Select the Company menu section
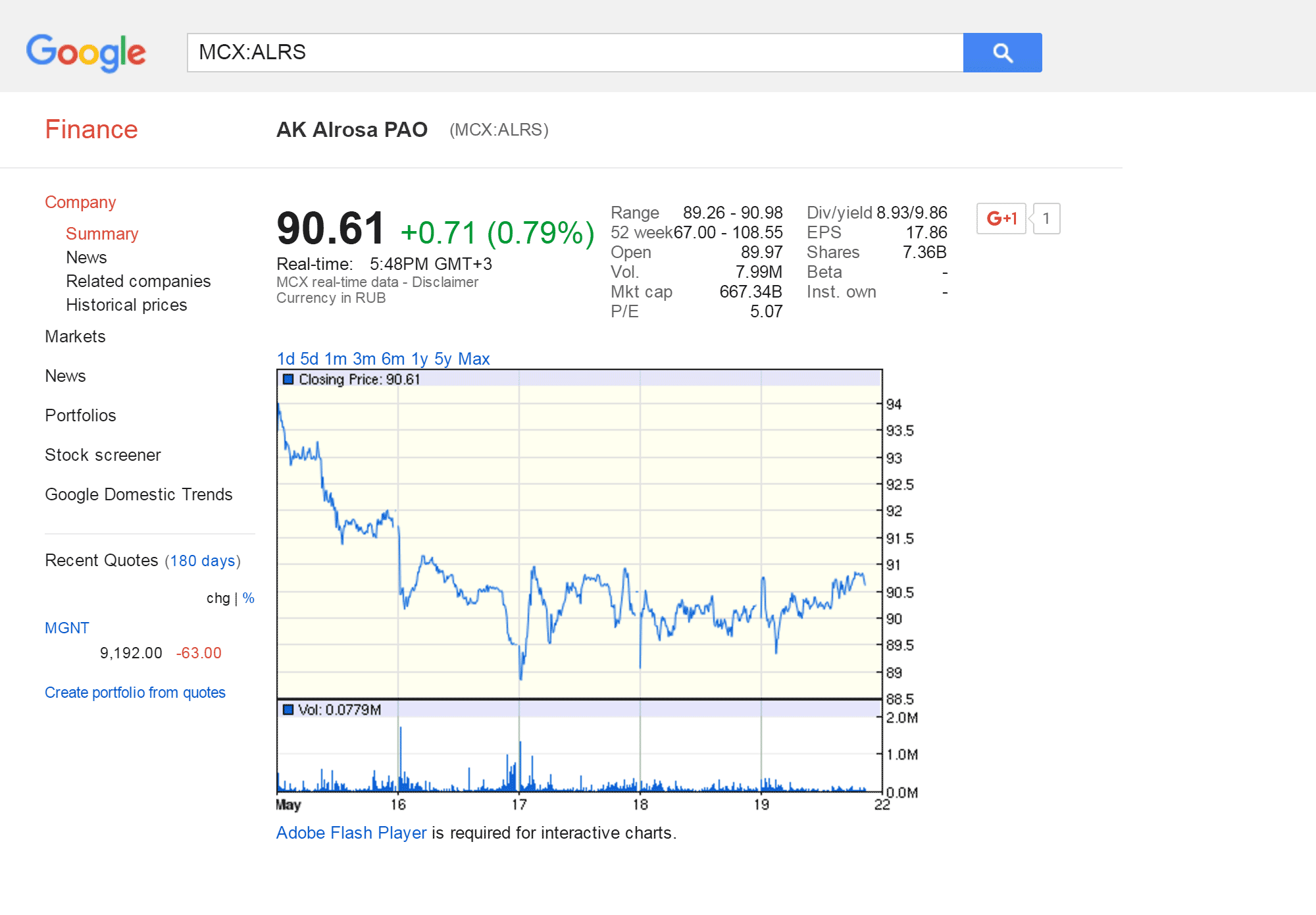The width and height of the screenshot is (1316, 915). 80,202
